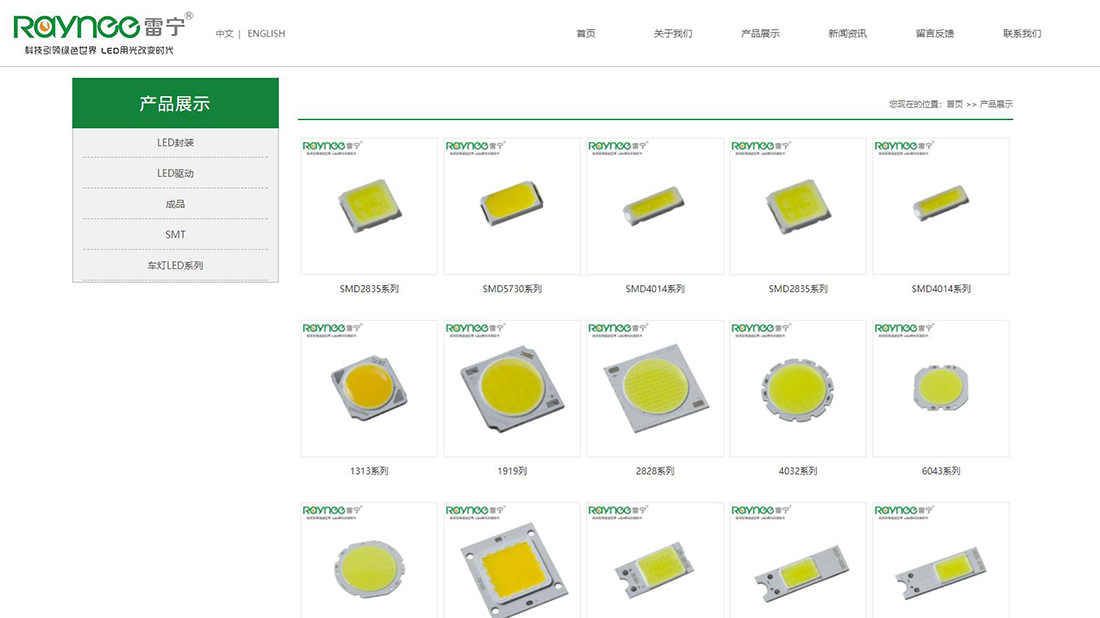The width and height of the screenshot is (1100, 618).
Task: Go to 产品展示 in top navigation
Action: pos(760,34)
